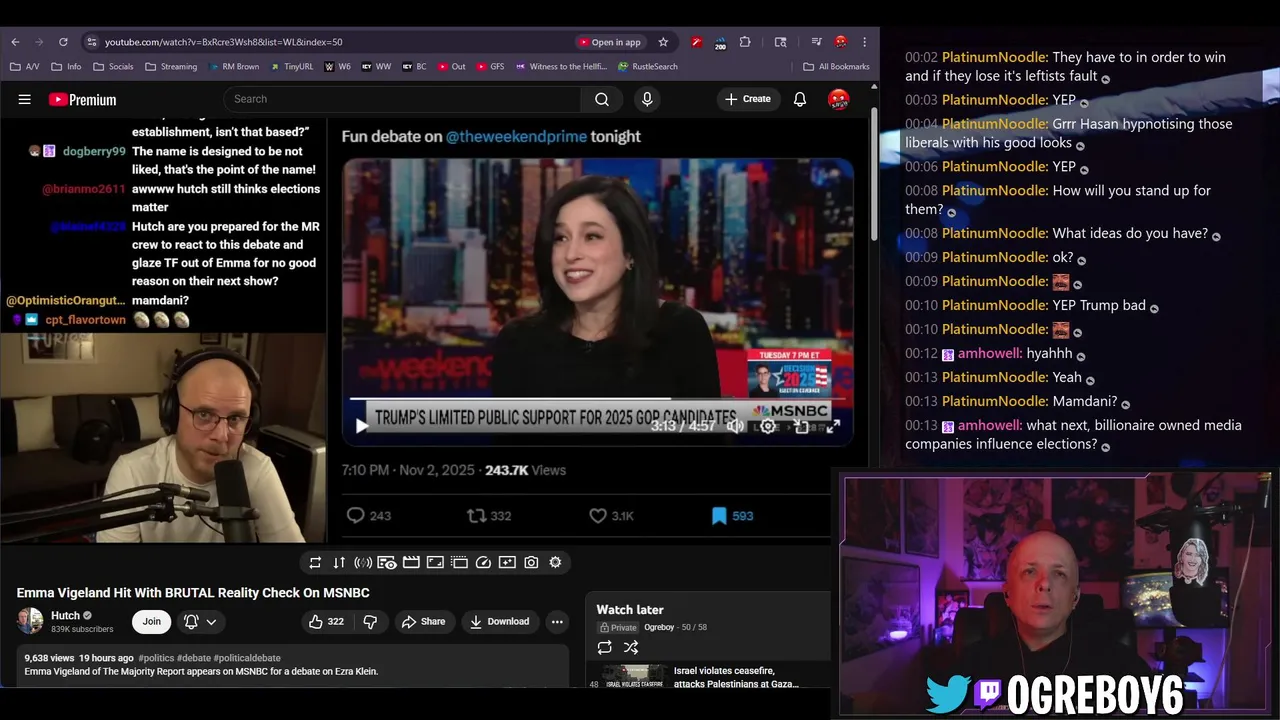Screen dimensions: 1280x720
Task: Click the tweet's 3.1K like heart
Action: (598, 516)
